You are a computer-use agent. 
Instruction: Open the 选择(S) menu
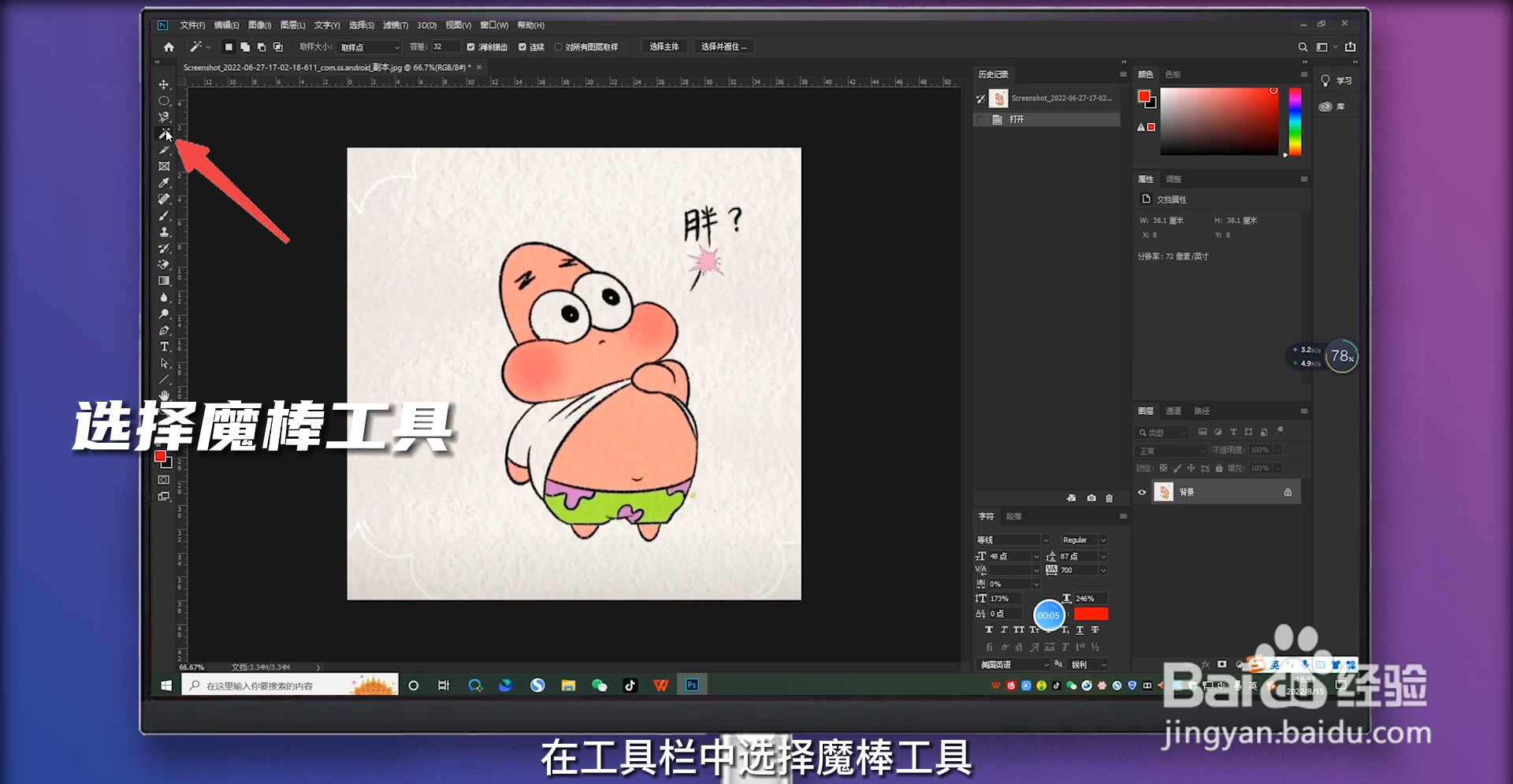click(362, 25)
